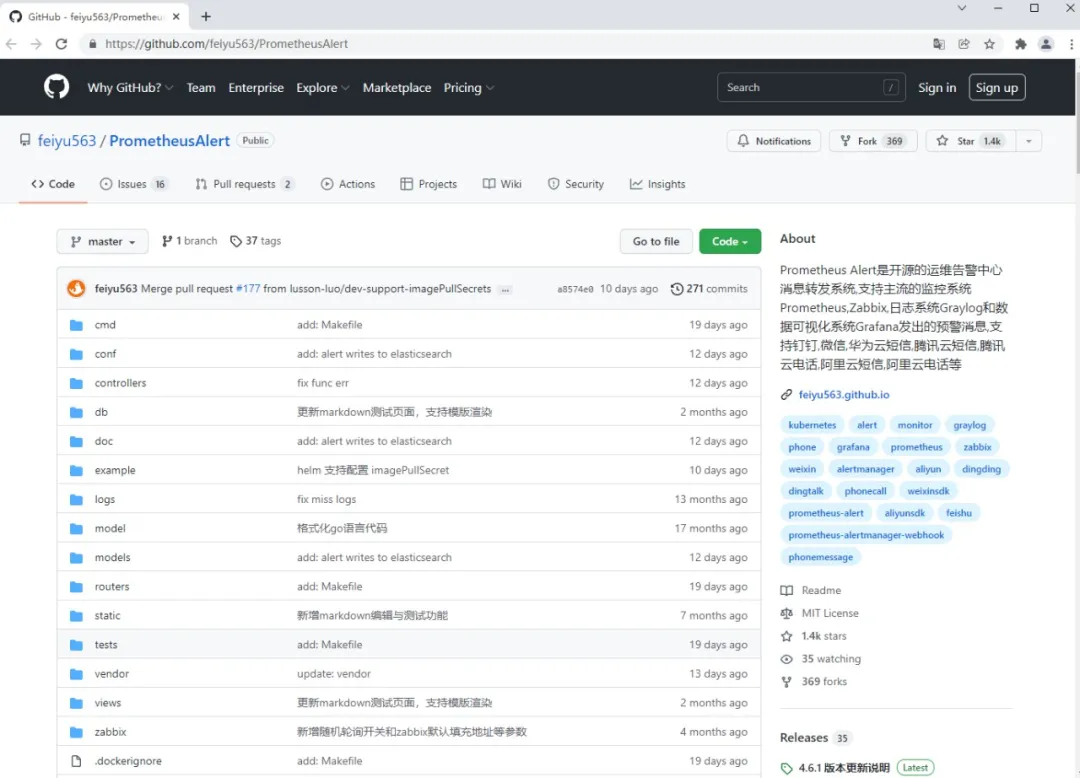The width and height of the screenshot is (1080, 778).
Task: Open a new browser tab with plus icon
Action: click(x=206, y=17)
